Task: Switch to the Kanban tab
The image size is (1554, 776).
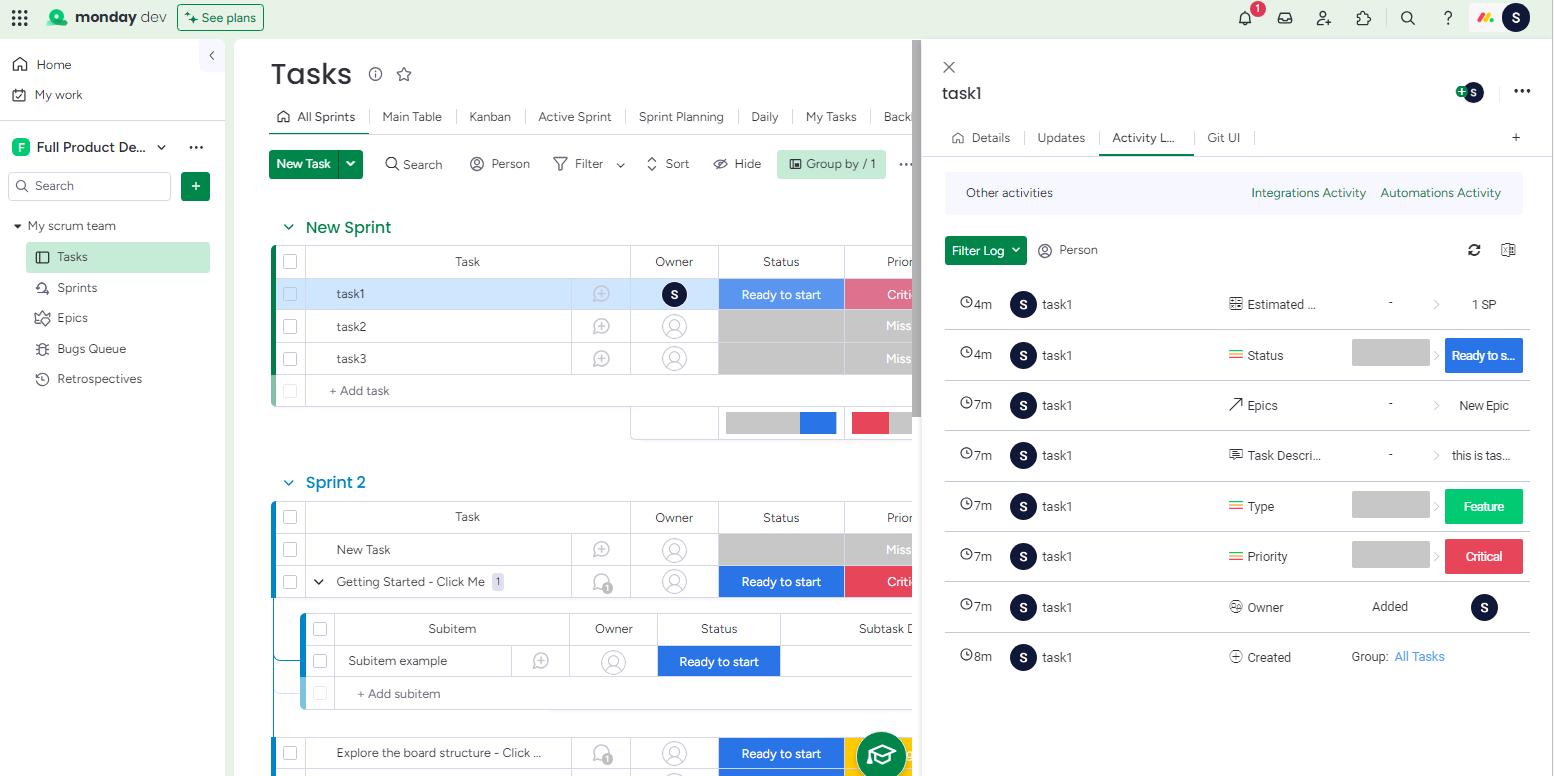Action: tap(490, 117)
